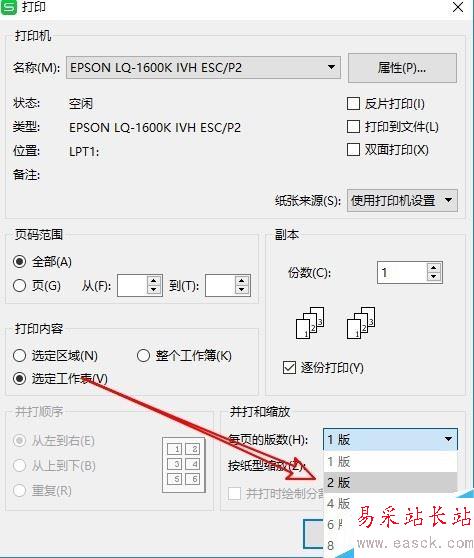Click the page layout order preview thumbnail
The width and height of the screenshot is (474, 558).
pos(184,465)
